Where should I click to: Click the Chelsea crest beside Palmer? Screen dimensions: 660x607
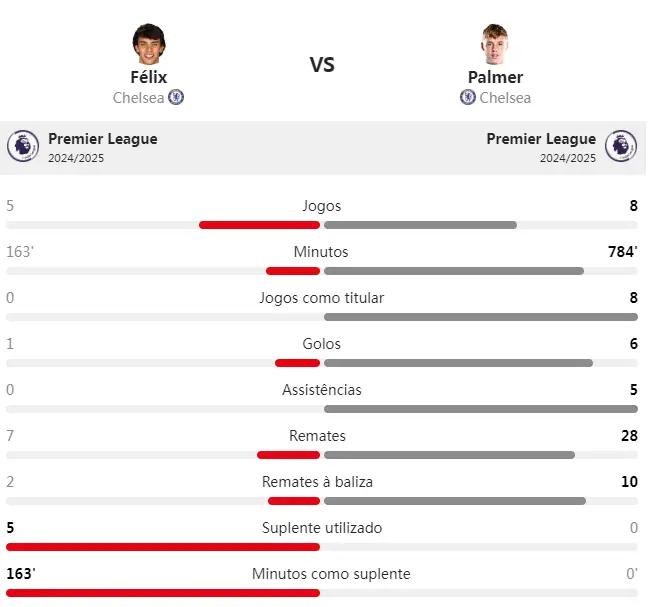pyautogui.click(x=468, y=97)
